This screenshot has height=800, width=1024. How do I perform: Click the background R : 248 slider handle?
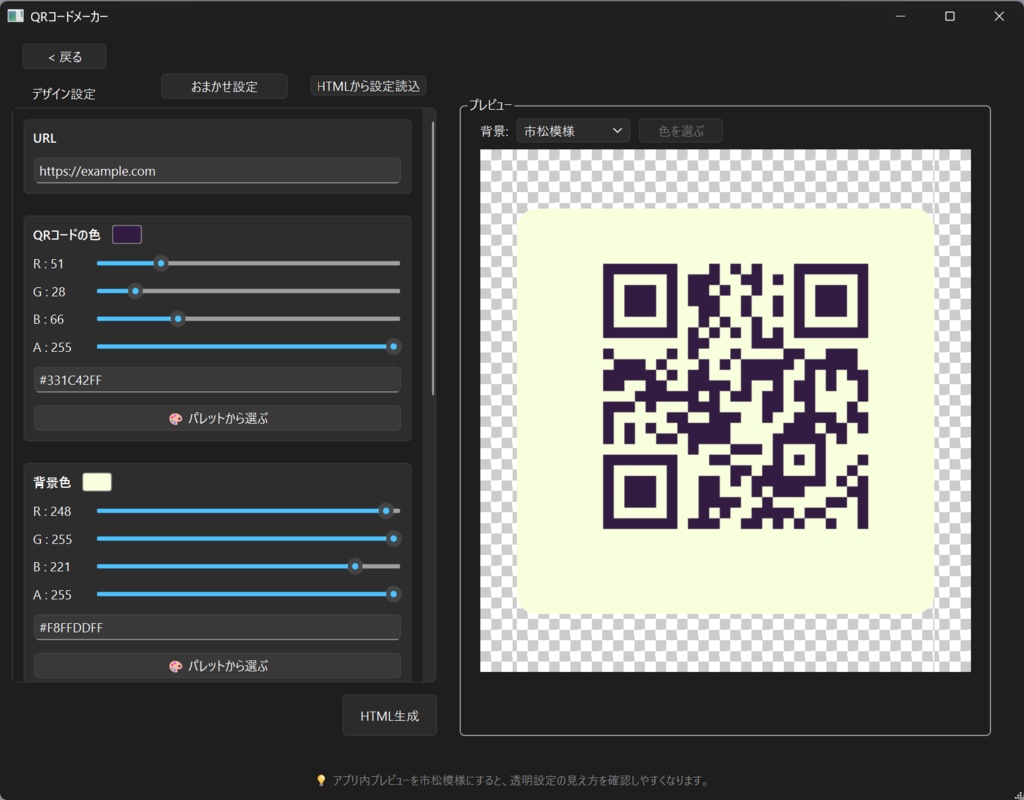tap(386, 511)
